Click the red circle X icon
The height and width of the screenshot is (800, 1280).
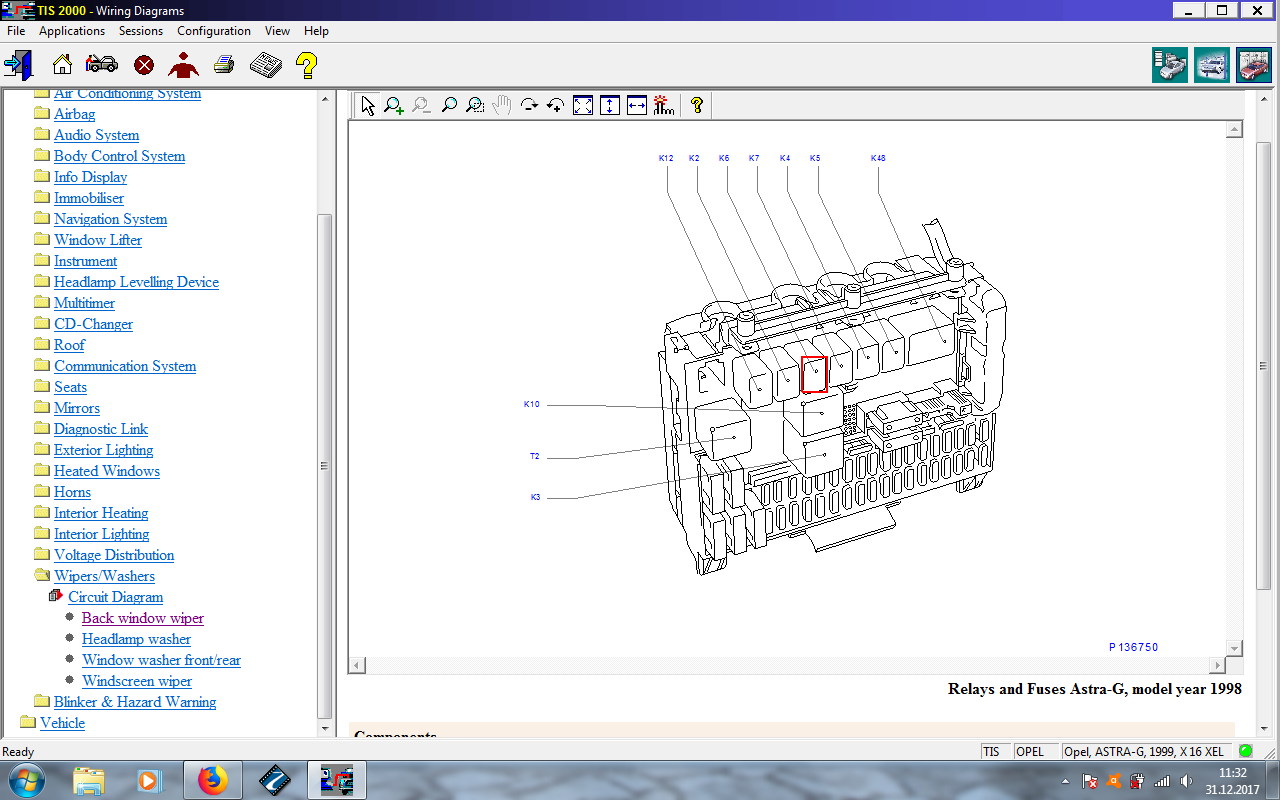144,65
